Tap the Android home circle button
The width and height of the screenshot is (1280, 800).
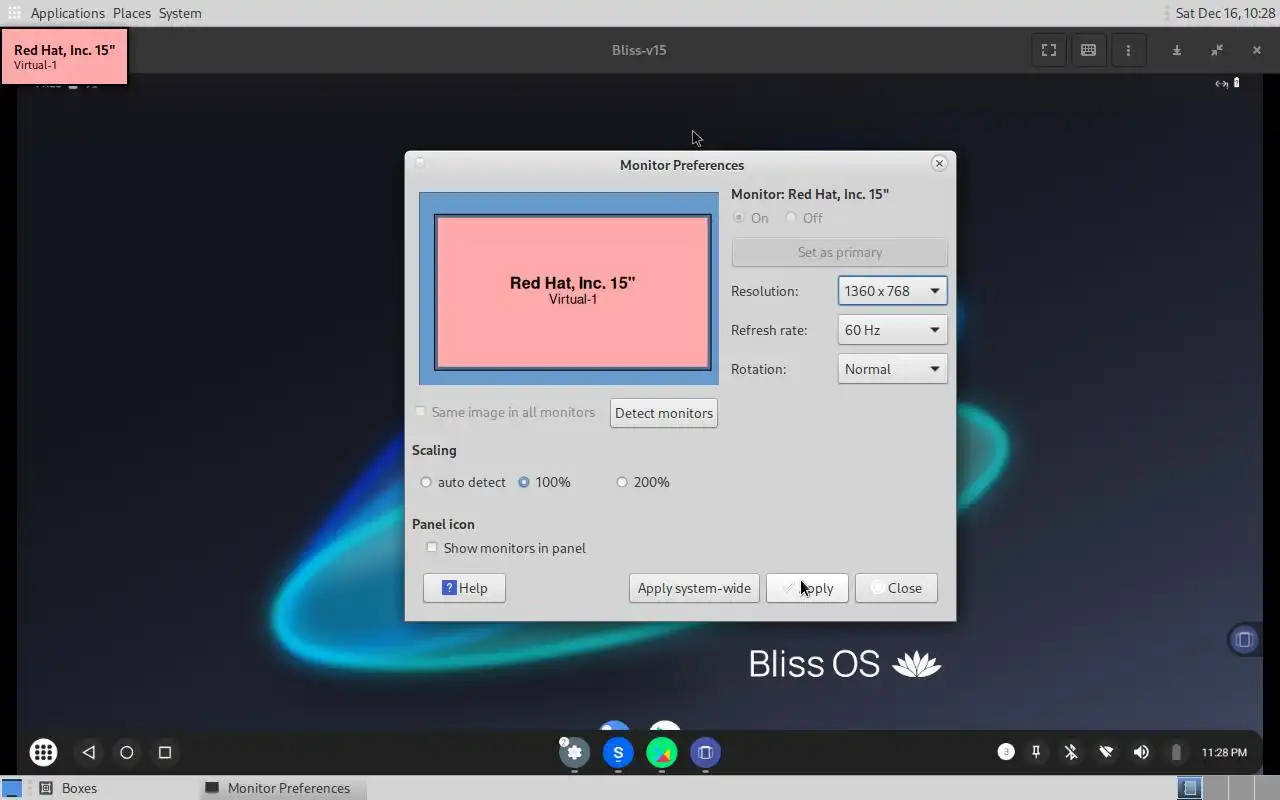127,752
